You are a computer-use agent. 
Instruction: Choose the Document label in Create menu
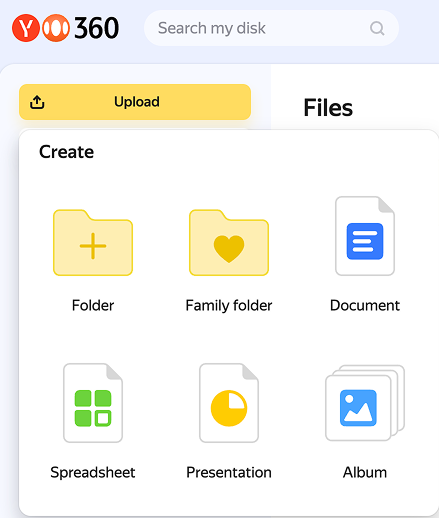coord(365,305)
